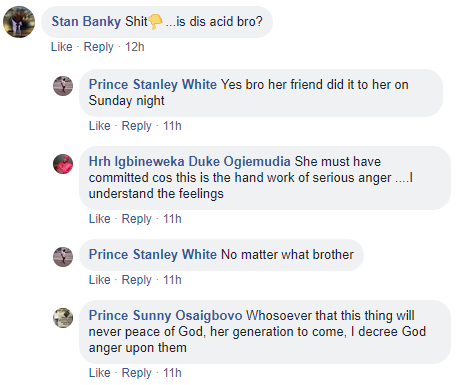Open Hrh Igbineweka Duke Ogiemudia's avatar
This screenshot has height=385, width=476.
coord(63,164)
